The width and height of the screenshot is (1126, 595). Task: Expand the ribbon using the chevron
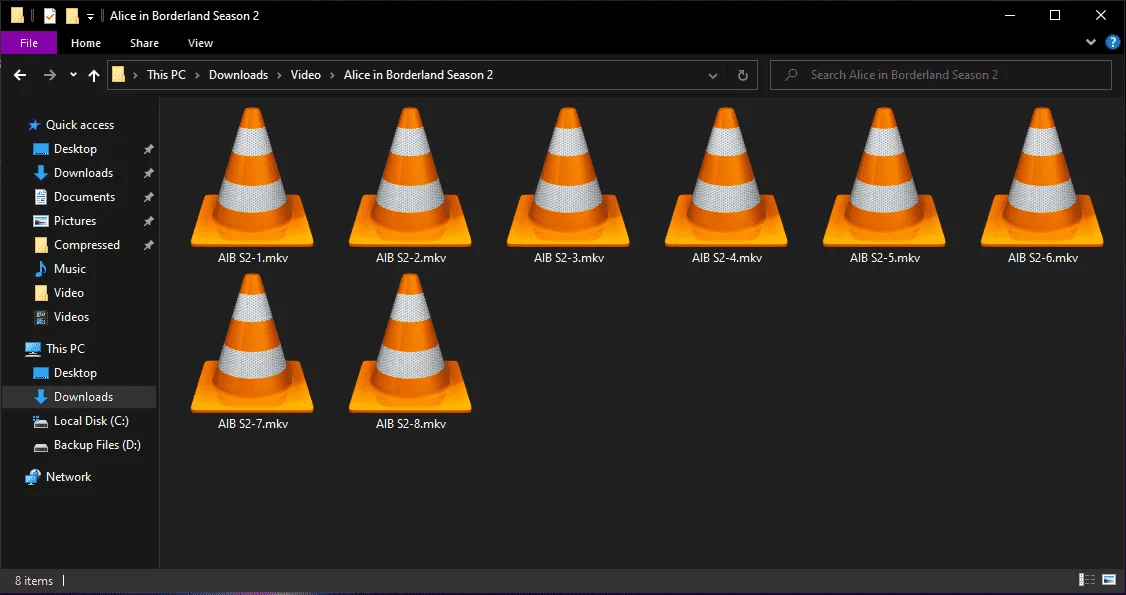1091,42
